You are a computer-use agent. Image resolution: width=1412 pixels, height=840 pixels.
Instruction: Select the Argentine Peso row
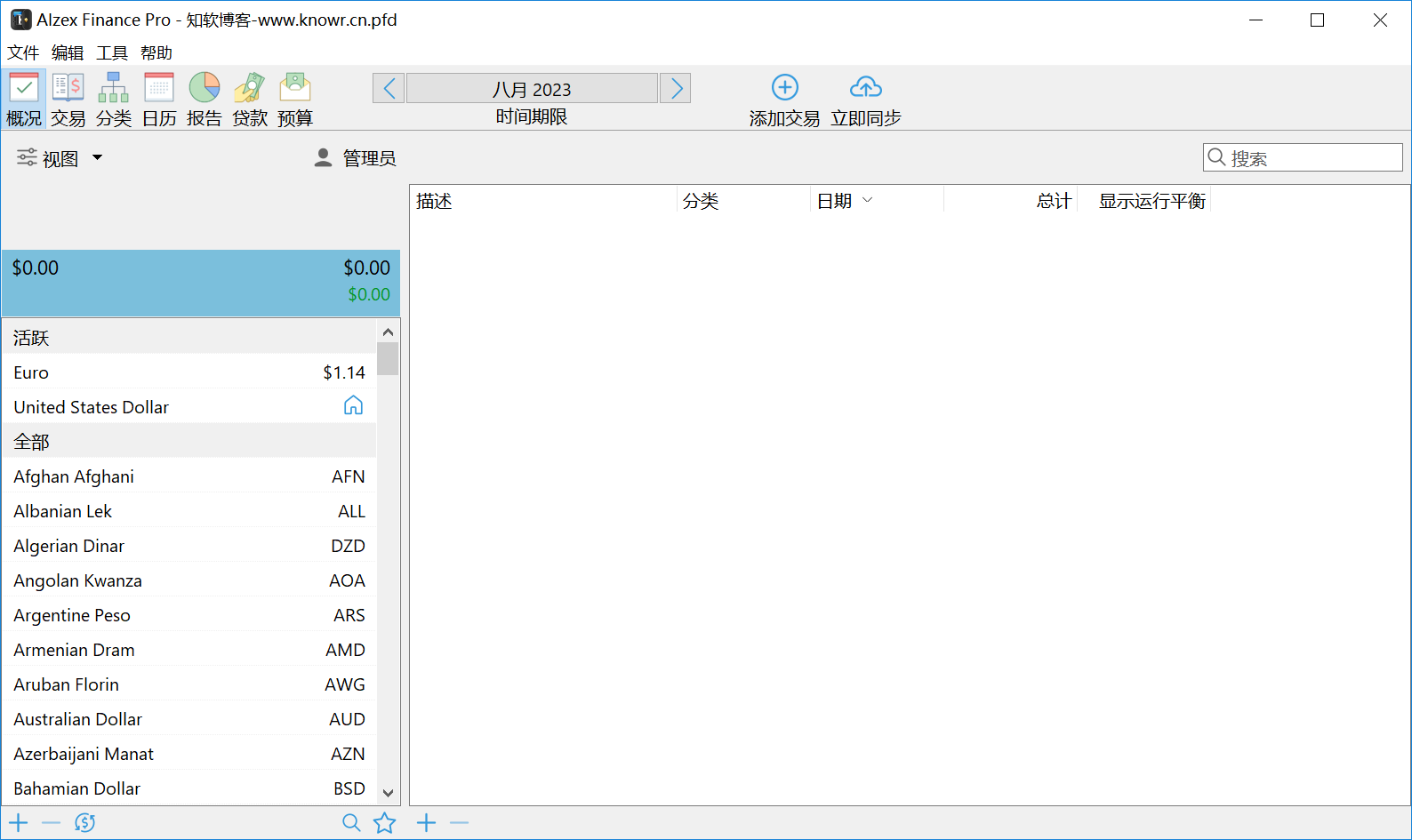coord(189,615)
